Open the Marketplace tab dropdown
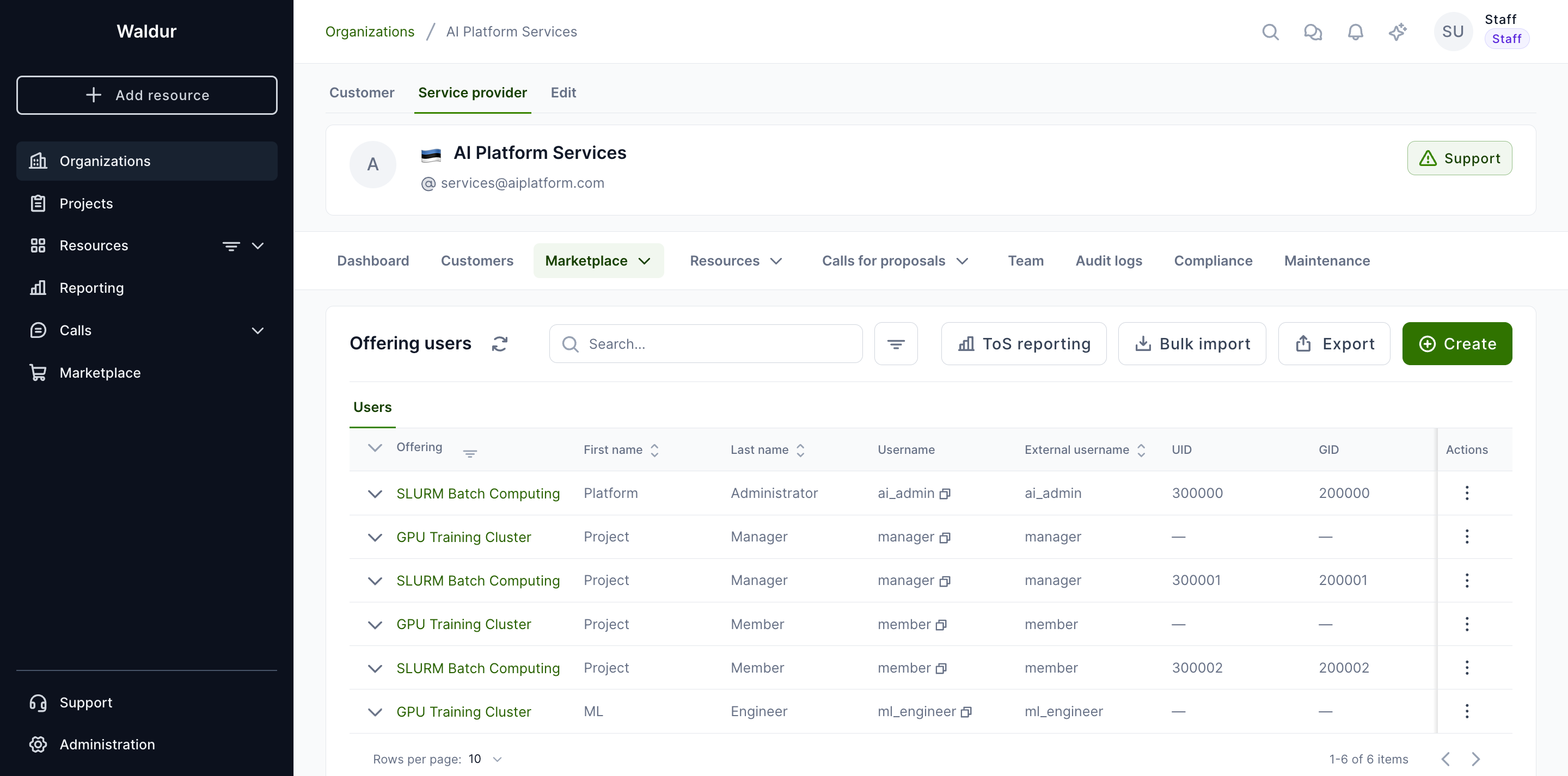The image size is (1568, 776). click(x=598, y=261)
